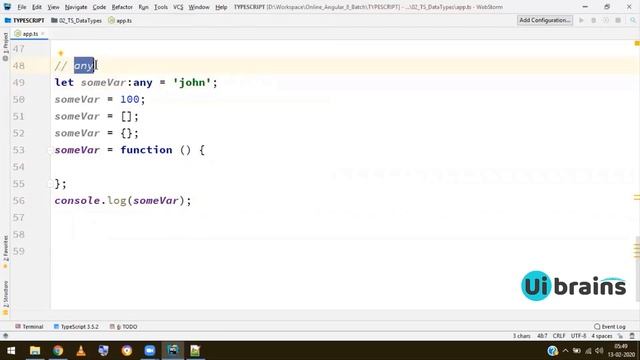Open the Tools menu
Screen dimensions: 640x360
[x=161, y=7]
